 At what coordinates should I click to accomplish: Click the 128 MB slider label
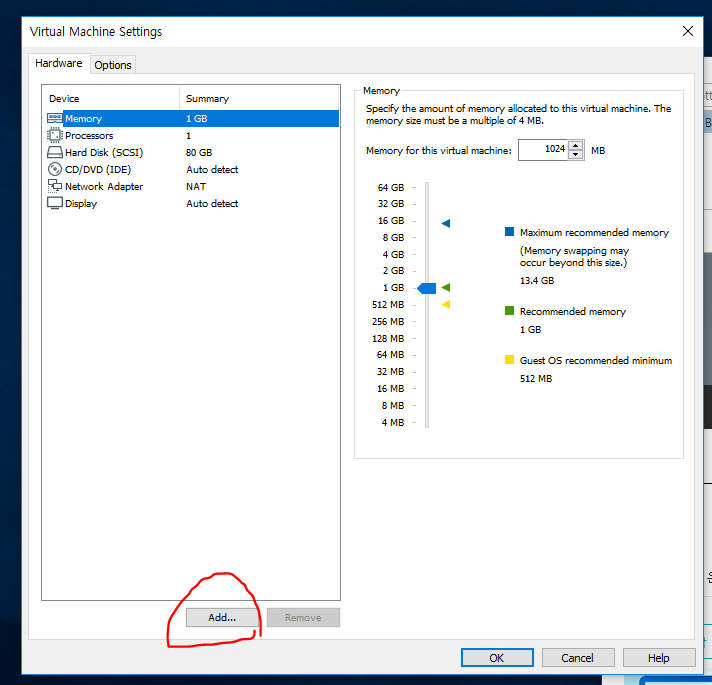pos(388,339)
